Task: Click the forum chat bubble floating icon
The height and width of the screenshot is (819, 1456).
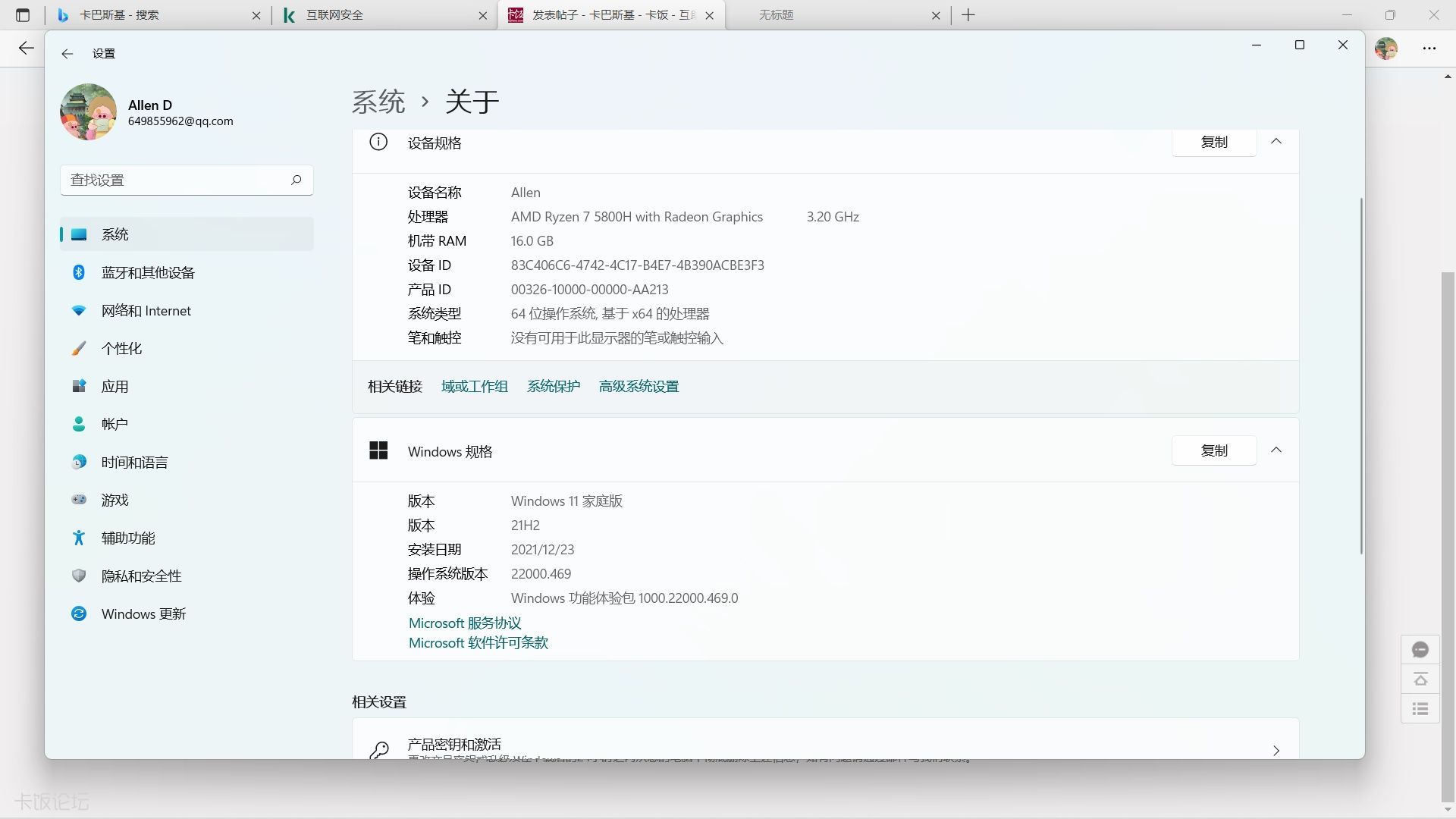Action: click(x=1420, y=650)
